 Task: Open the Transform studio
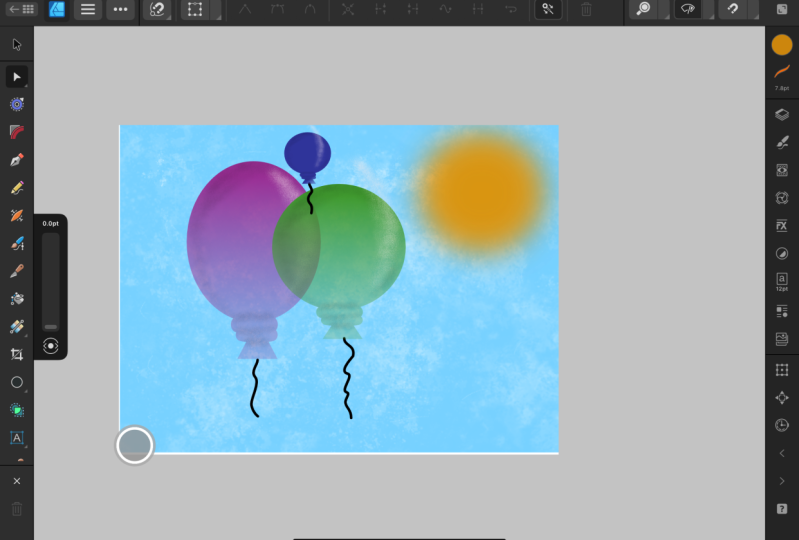782,370
